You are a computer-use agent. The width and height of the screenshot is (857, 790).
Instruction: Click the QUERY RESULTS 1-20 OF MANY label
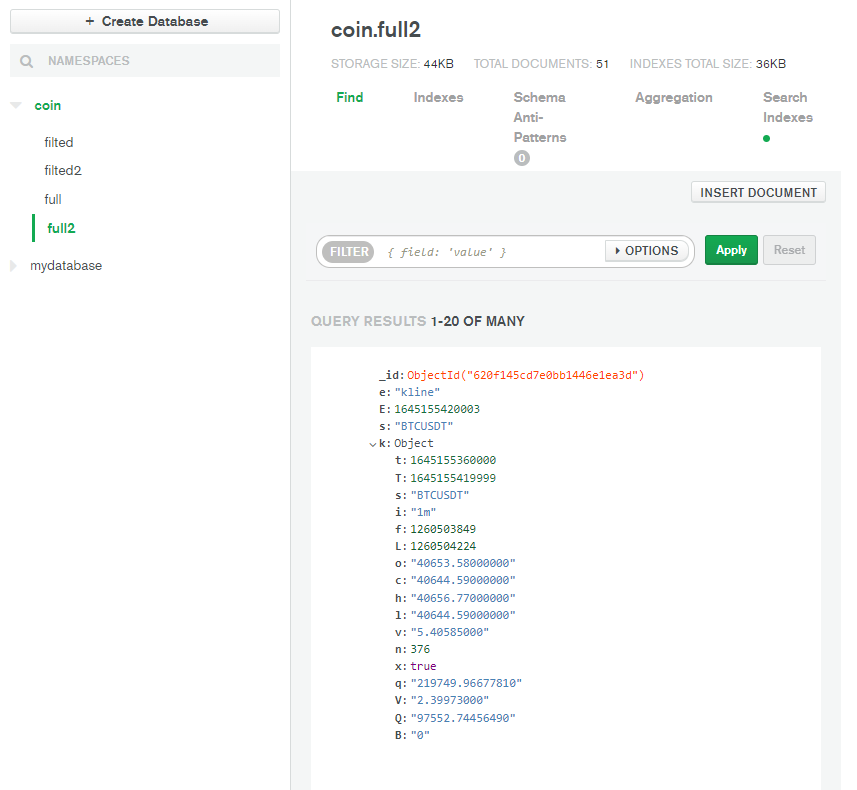418,321
